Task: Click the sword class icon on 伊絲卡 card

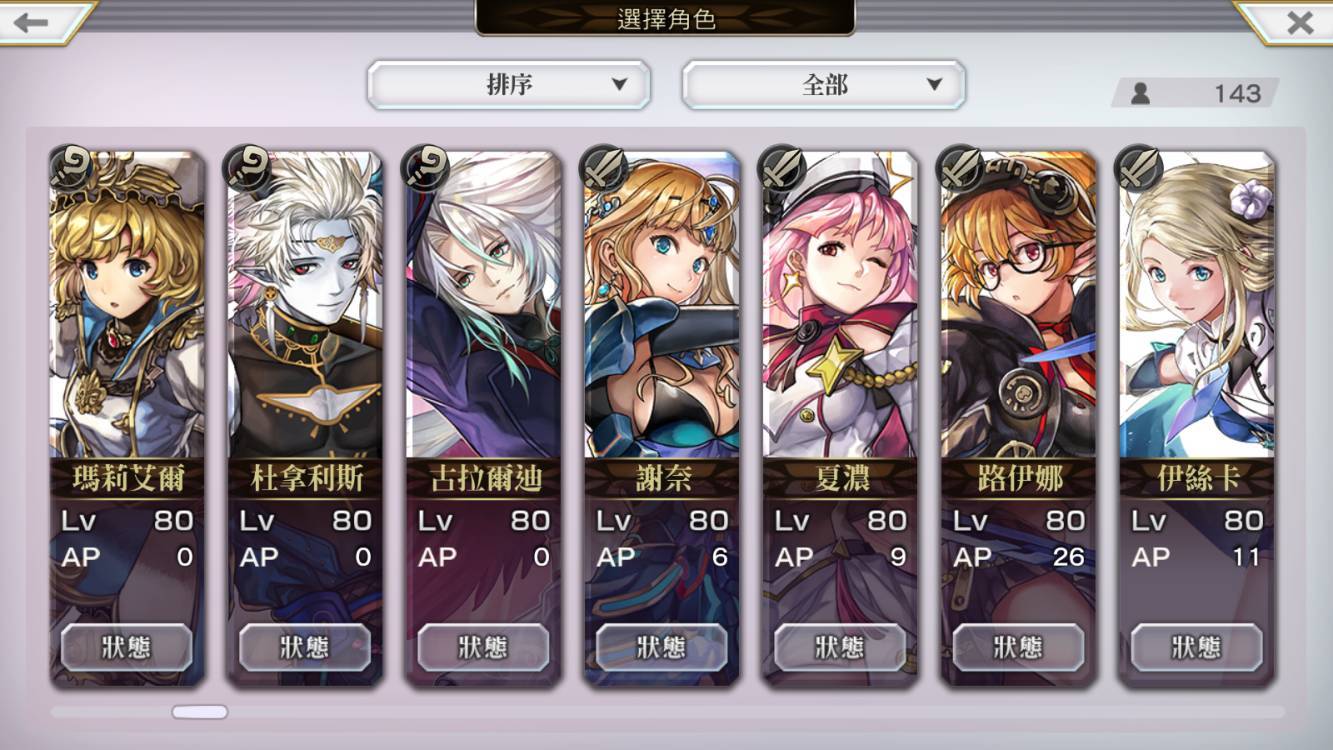Action: pos(1137,167)
